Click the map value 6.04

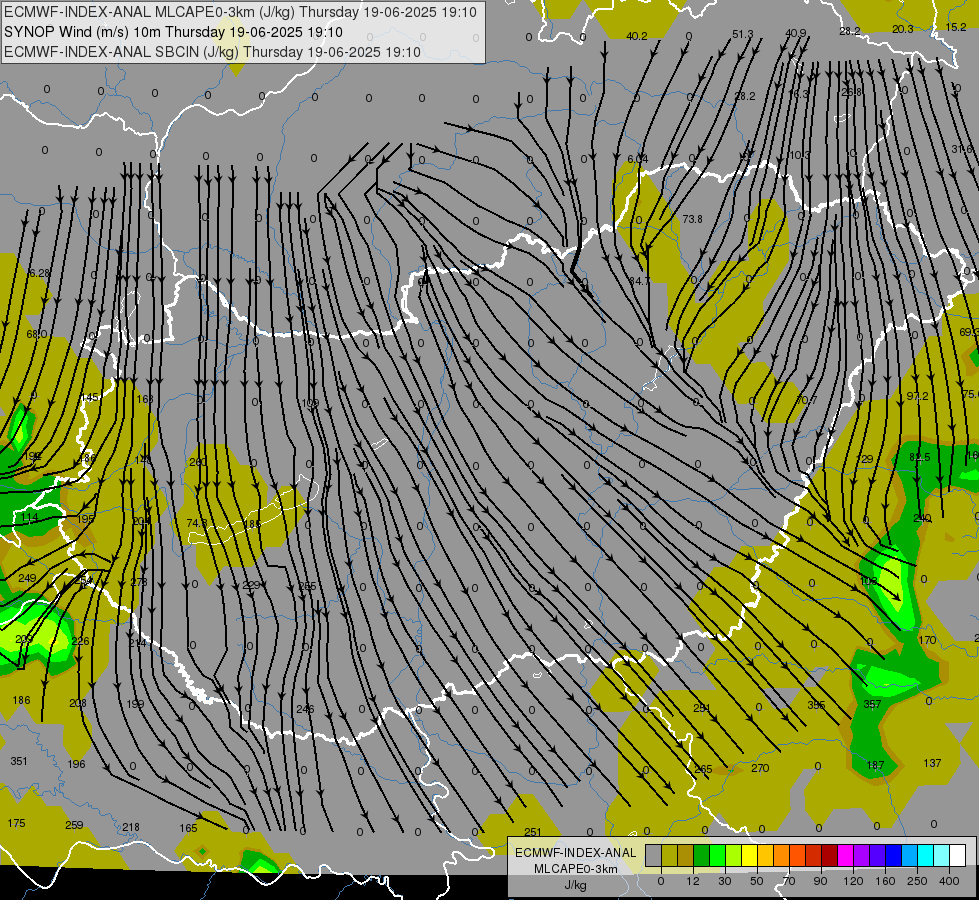(637, 159)
